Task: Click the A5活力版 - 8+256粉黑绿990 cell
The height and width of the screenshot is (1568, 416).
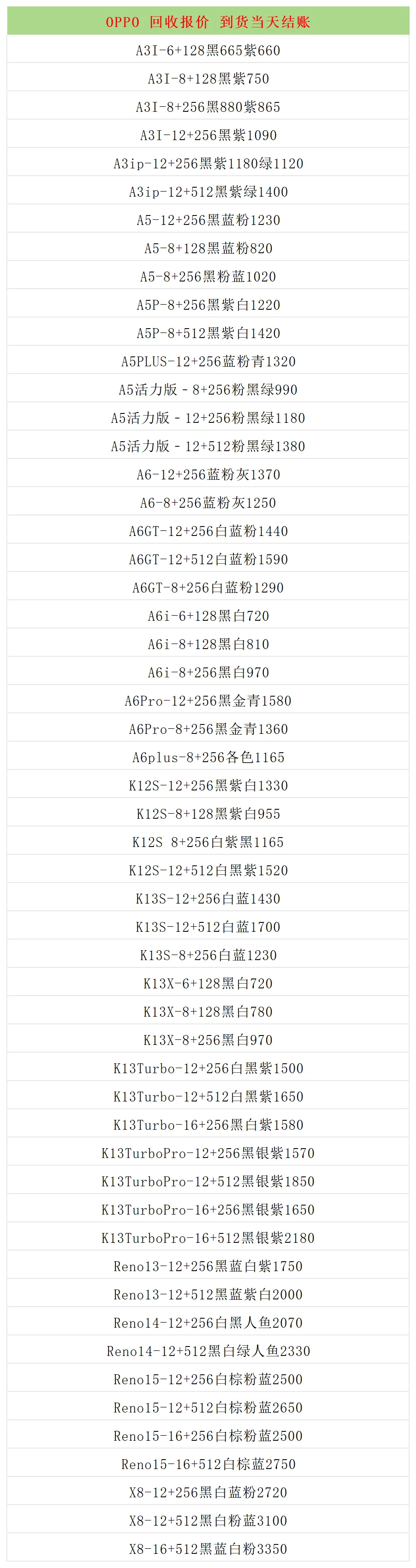Action: [208, 389]
